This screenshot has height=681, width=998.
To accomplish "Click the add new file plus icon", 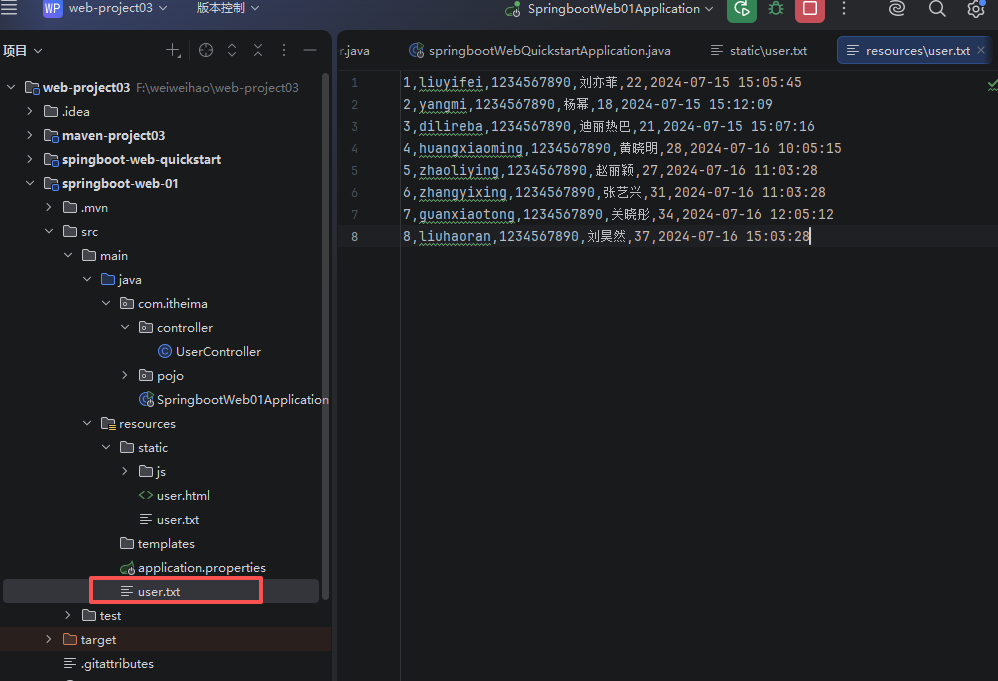I will click(x=173, y=50).
